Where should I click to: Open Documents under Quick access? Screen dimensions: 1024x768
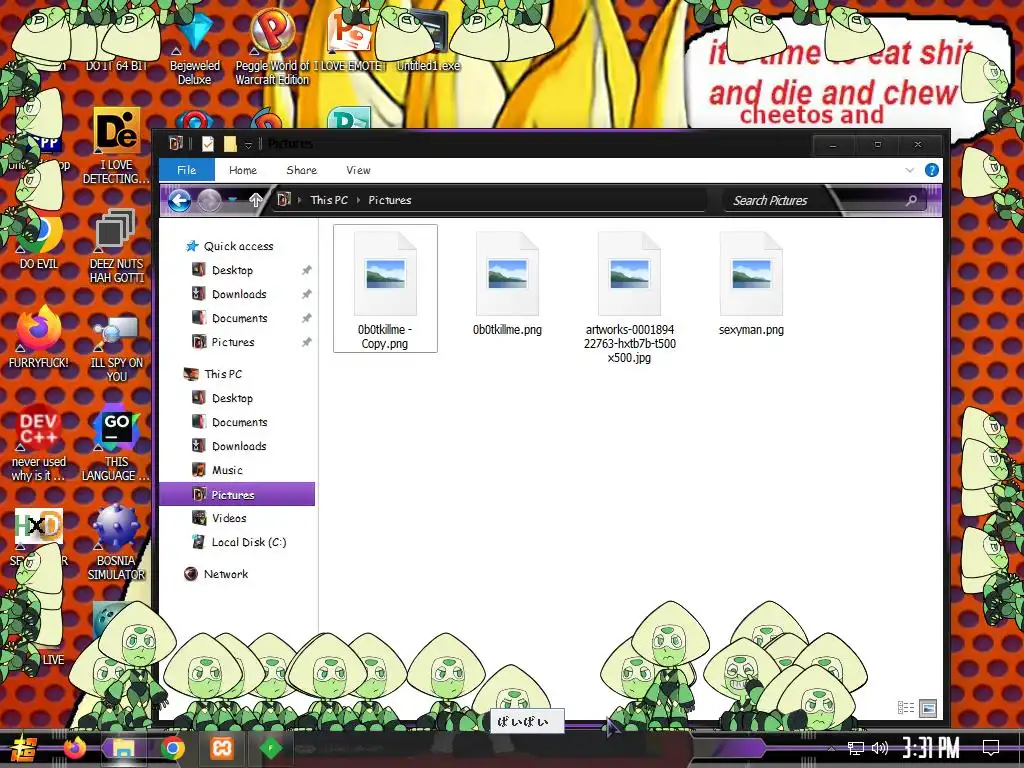point(240,319)
